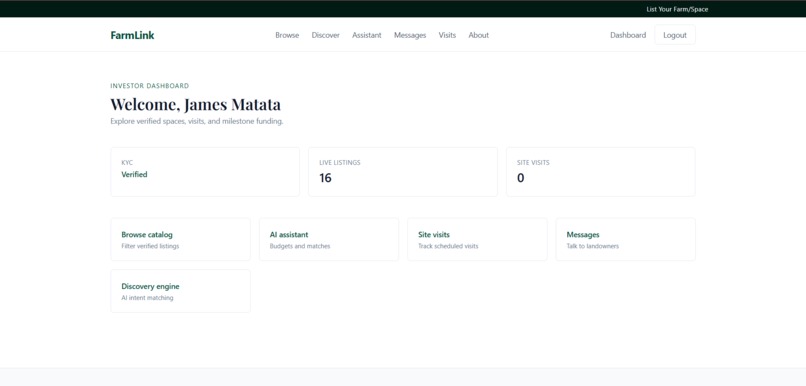Screen dimensions: 806x386
Task: Click the Logout button
Action: pyautogui.click(x=675, y=35)
